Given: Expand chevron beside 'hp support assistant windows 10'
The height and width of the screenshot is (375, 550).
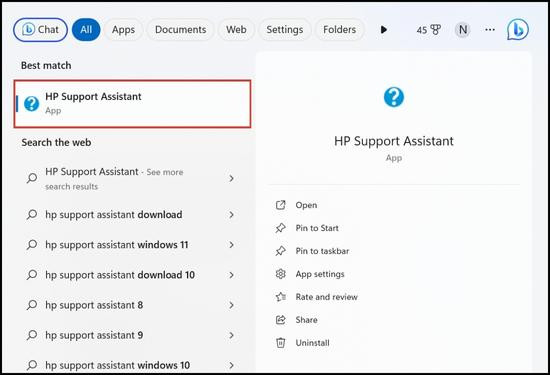Looking at the screenshot, I should coord(232,365).
